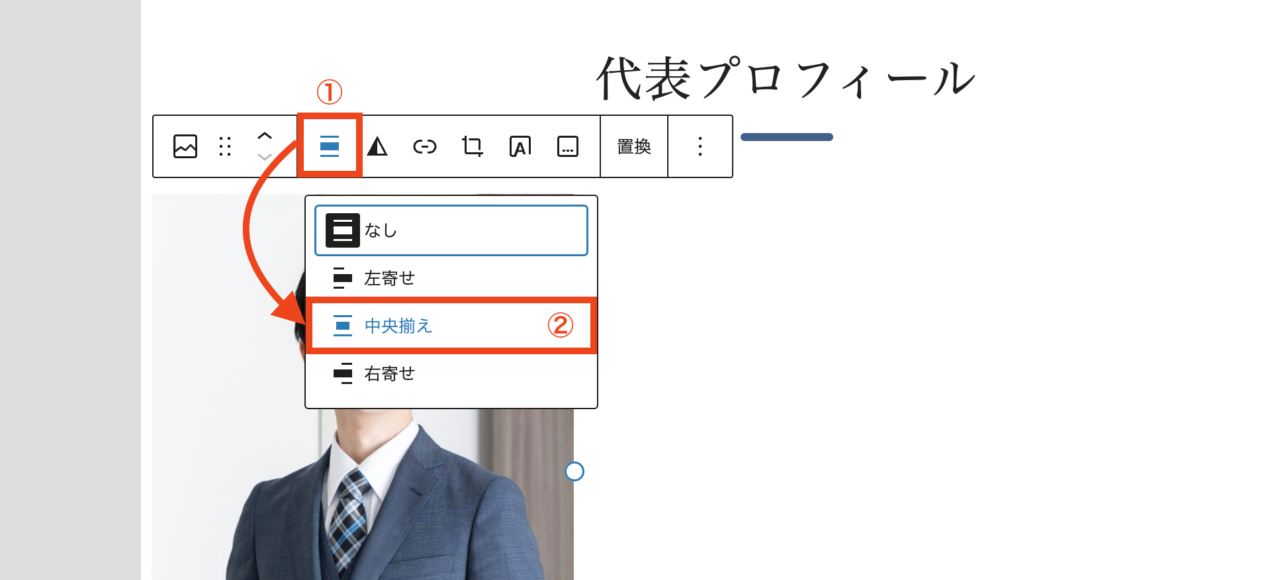Image resolution: width=1280 pixels, height=580 pixels.
Task: Choose 中央揃え center alignment
Action: pyautogui.click(x=451, y=325)
